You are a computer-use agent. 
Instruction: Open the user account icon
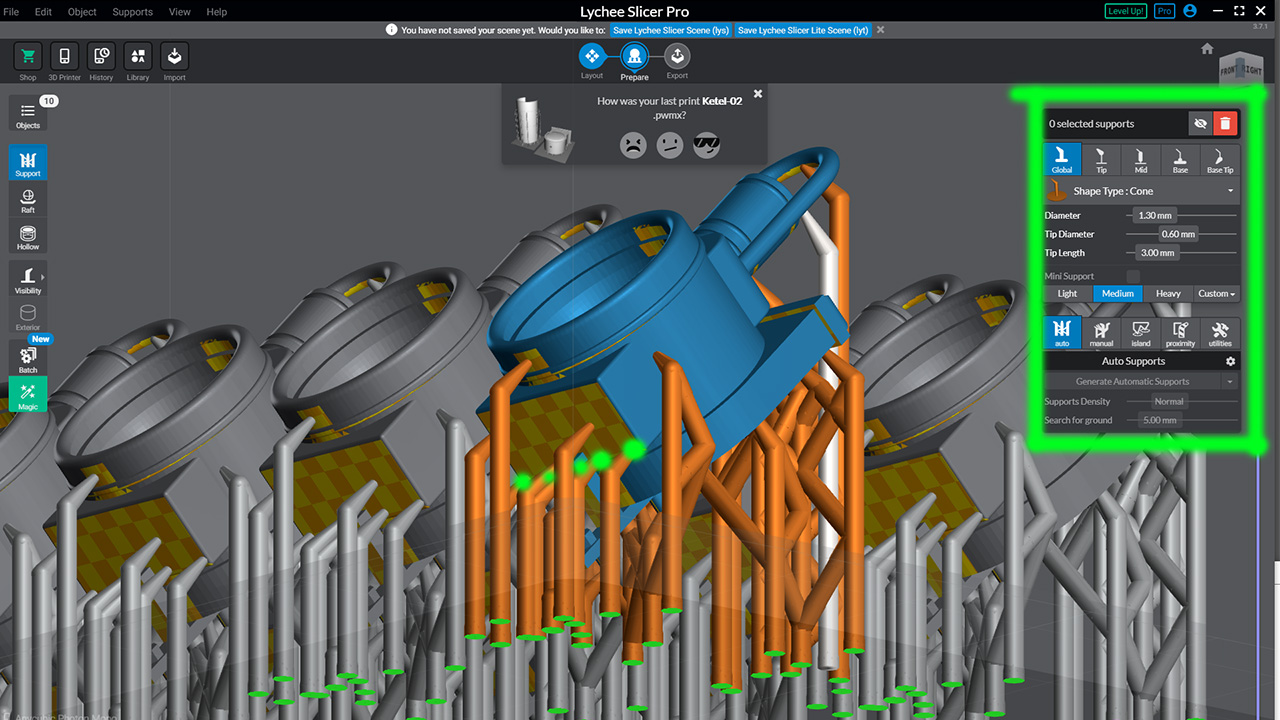coord(1190,11)
